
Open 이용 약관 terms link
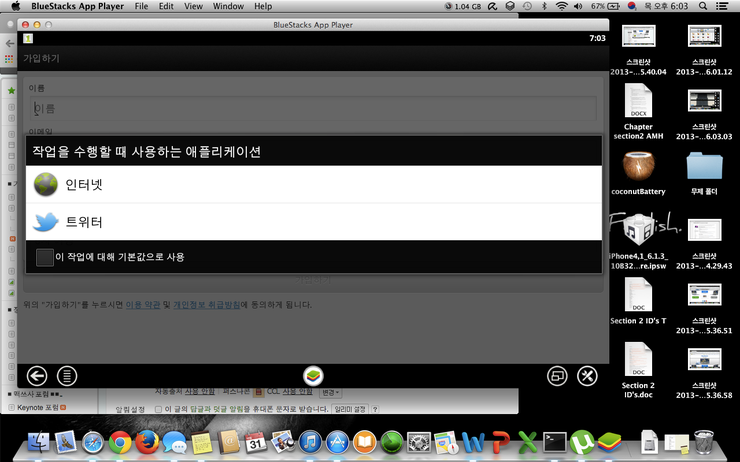click(143, 305)
